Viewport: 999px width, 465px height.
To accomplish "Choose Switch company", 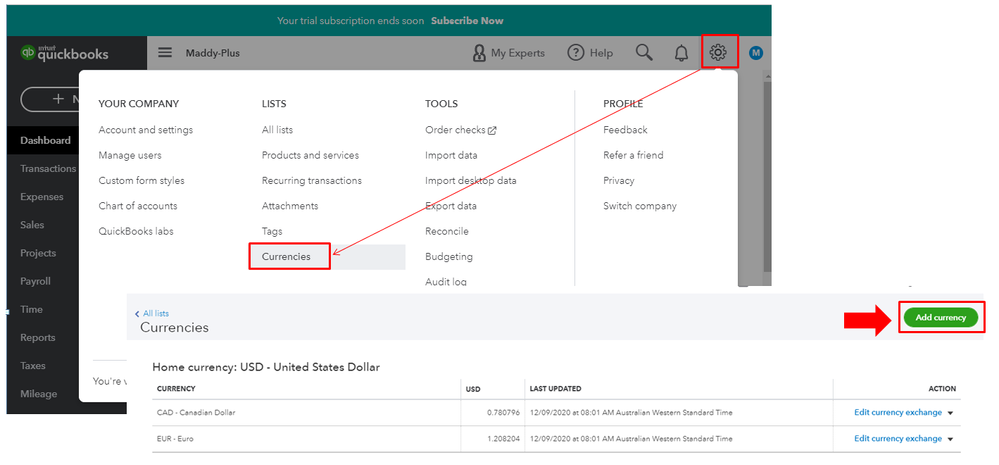I will (x=640, y=206).
